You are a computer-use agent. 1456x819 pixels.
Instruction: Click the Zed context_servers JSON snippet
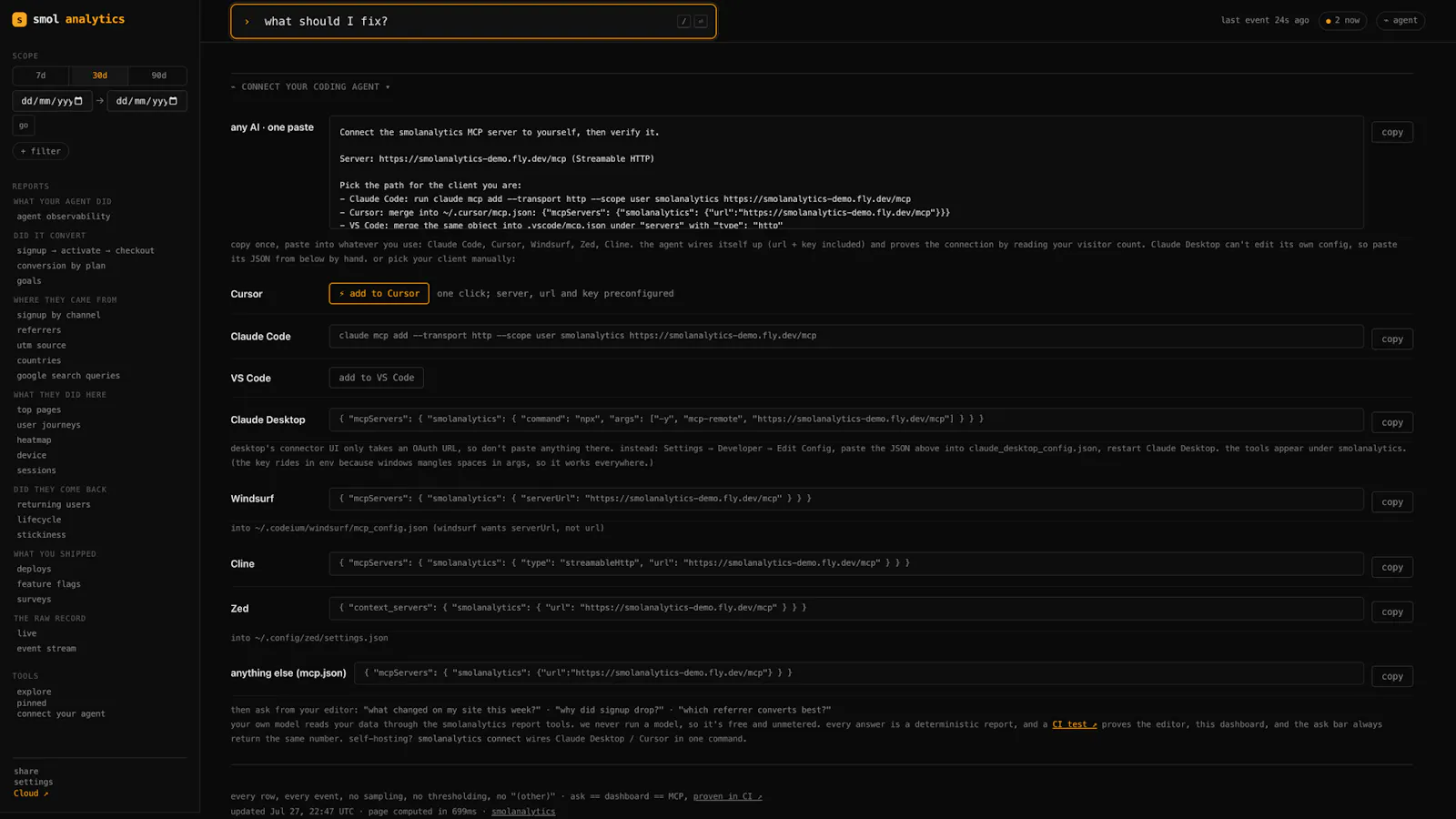(846, 608)
